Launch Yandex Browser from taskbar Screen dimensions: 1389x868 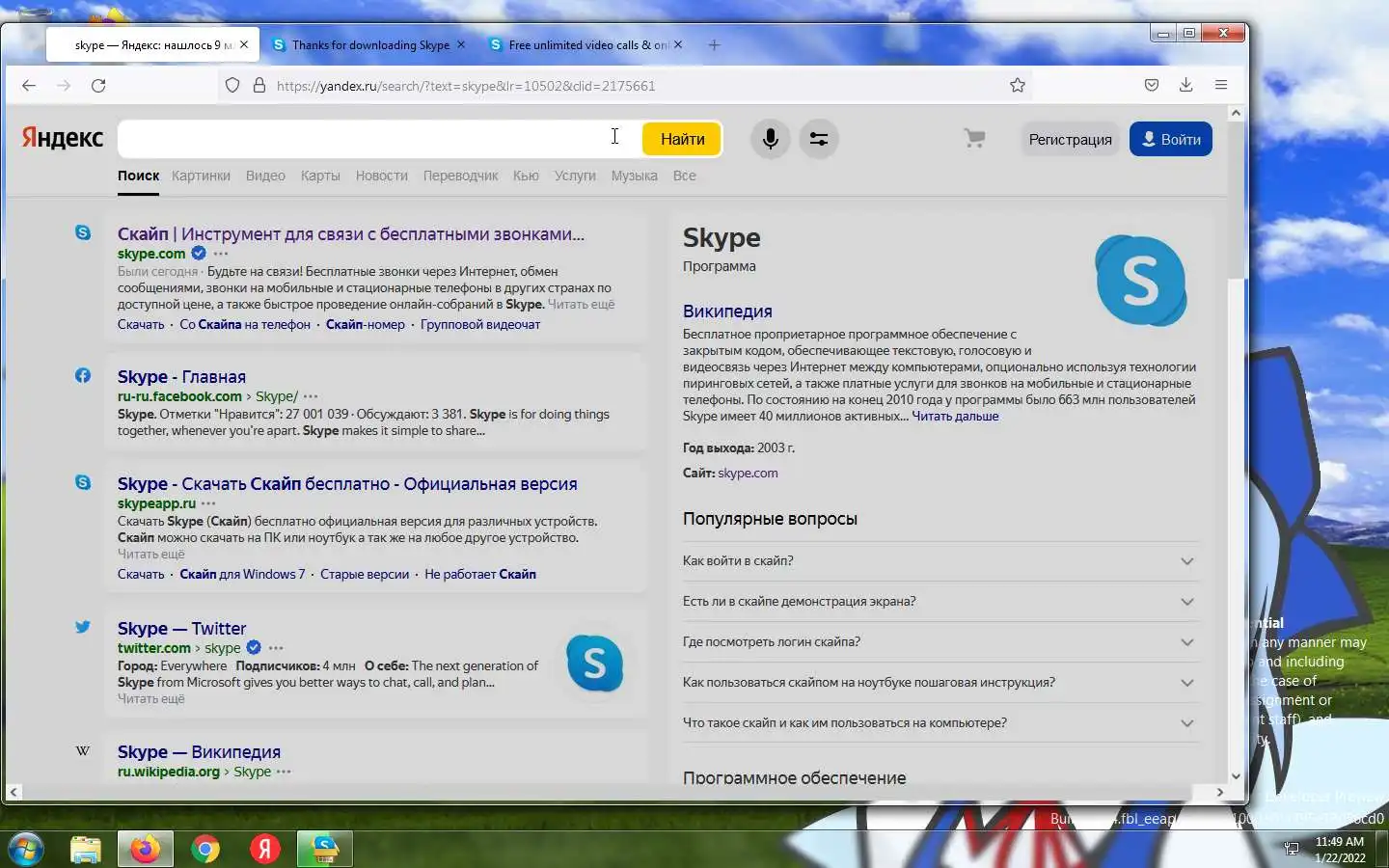tap(265, 849)
